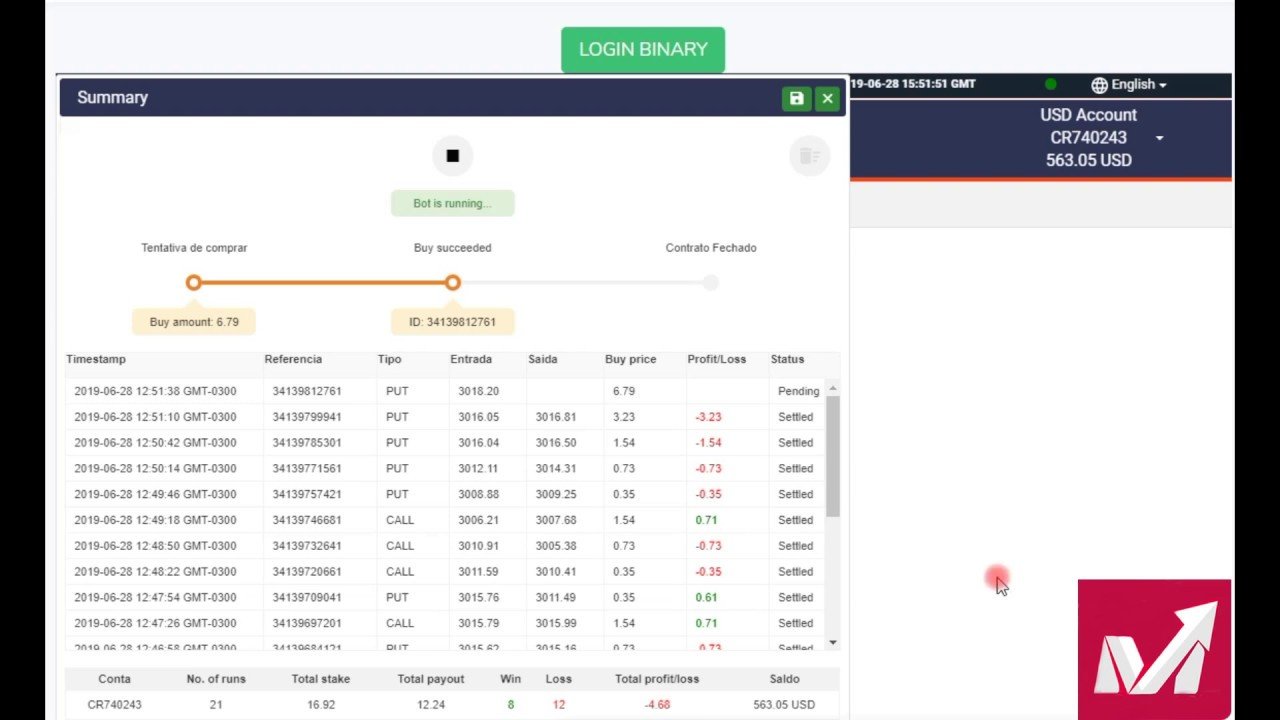Click the entry value 3018.20
This screenshot has height=720, width=1280.
(478, 391)
